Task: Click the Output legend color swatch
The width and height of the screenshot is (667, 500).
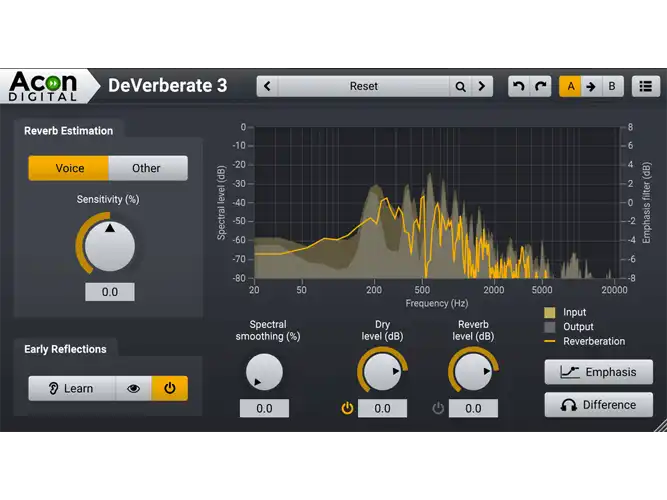Action: pos(550,327)
